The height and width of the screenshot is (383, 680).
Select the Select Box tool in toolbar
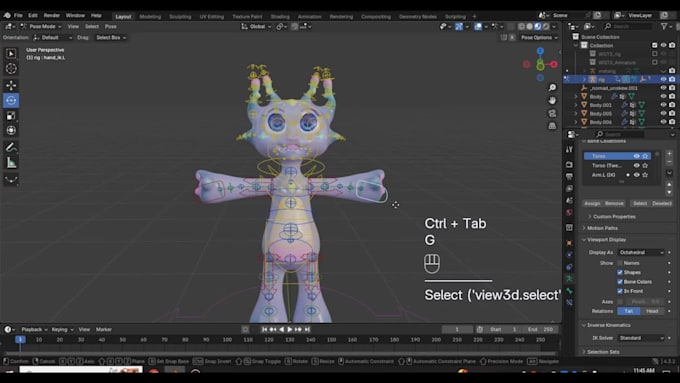coord(11,54)
